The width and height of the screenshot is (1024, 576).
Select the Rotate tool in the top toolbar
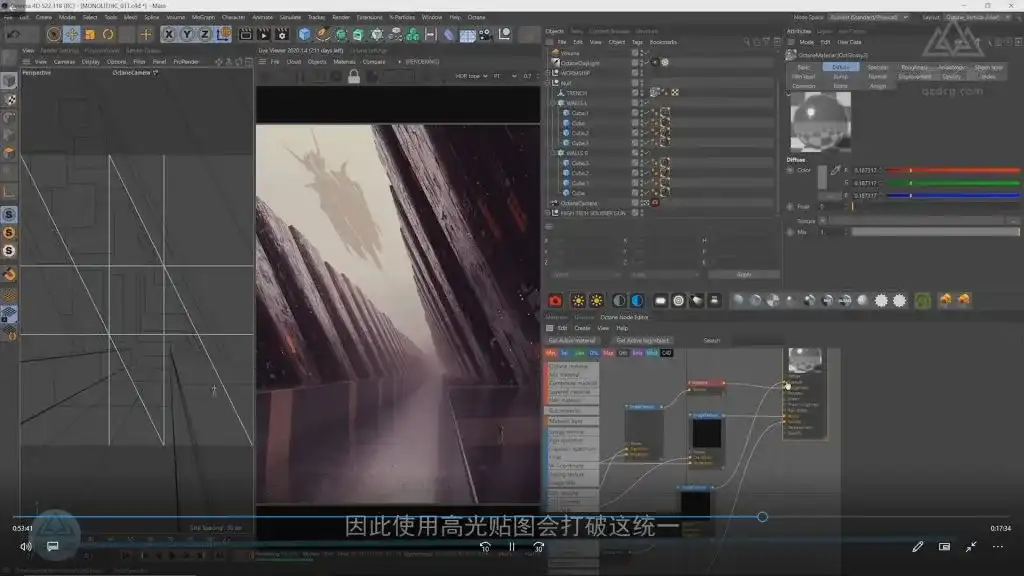(108, 34)
